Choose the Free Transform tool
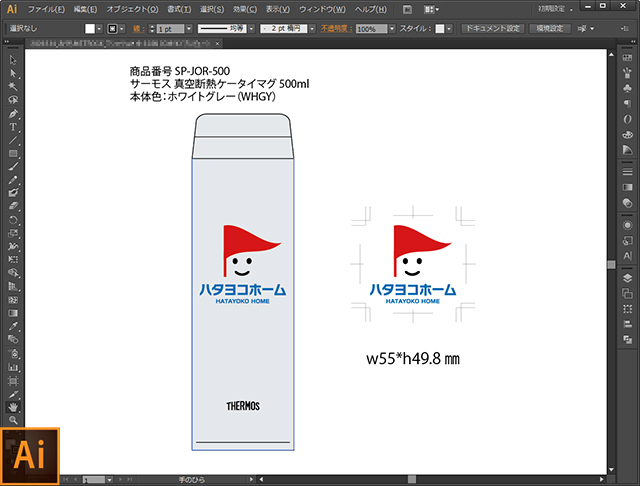640x486 pixels. click(13, 260)
